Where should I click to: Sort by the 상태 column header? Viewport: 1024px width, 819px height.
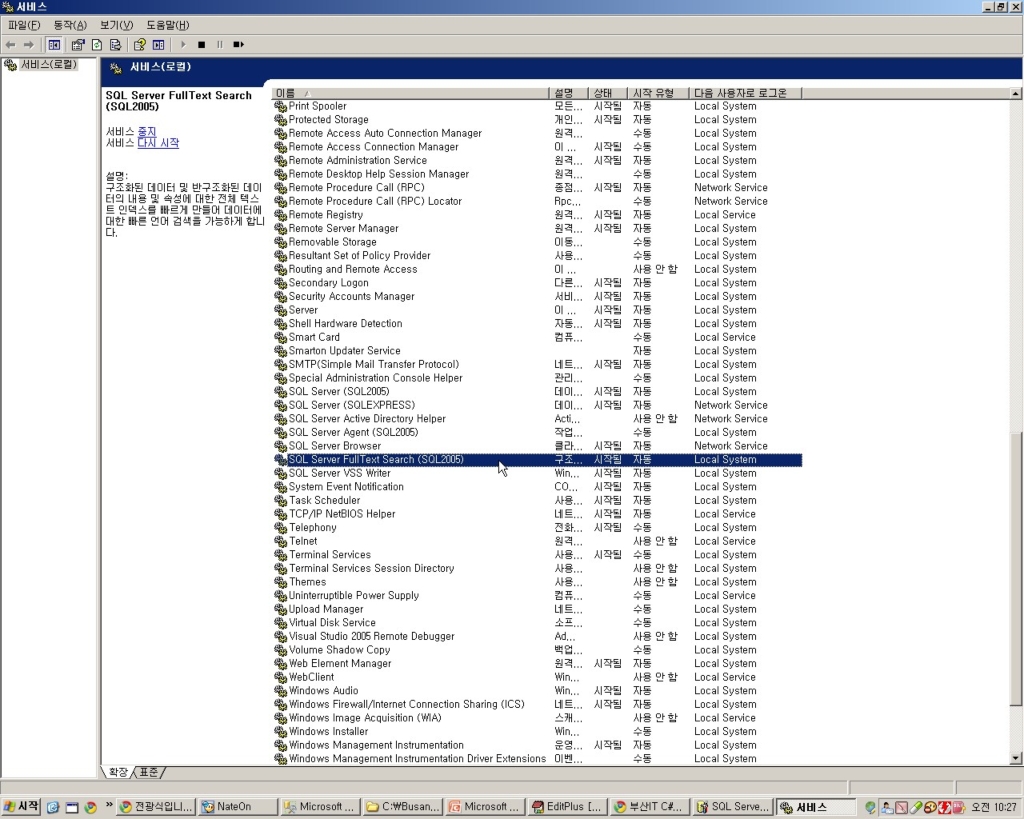pyautogui.click(x=607, y=93)
